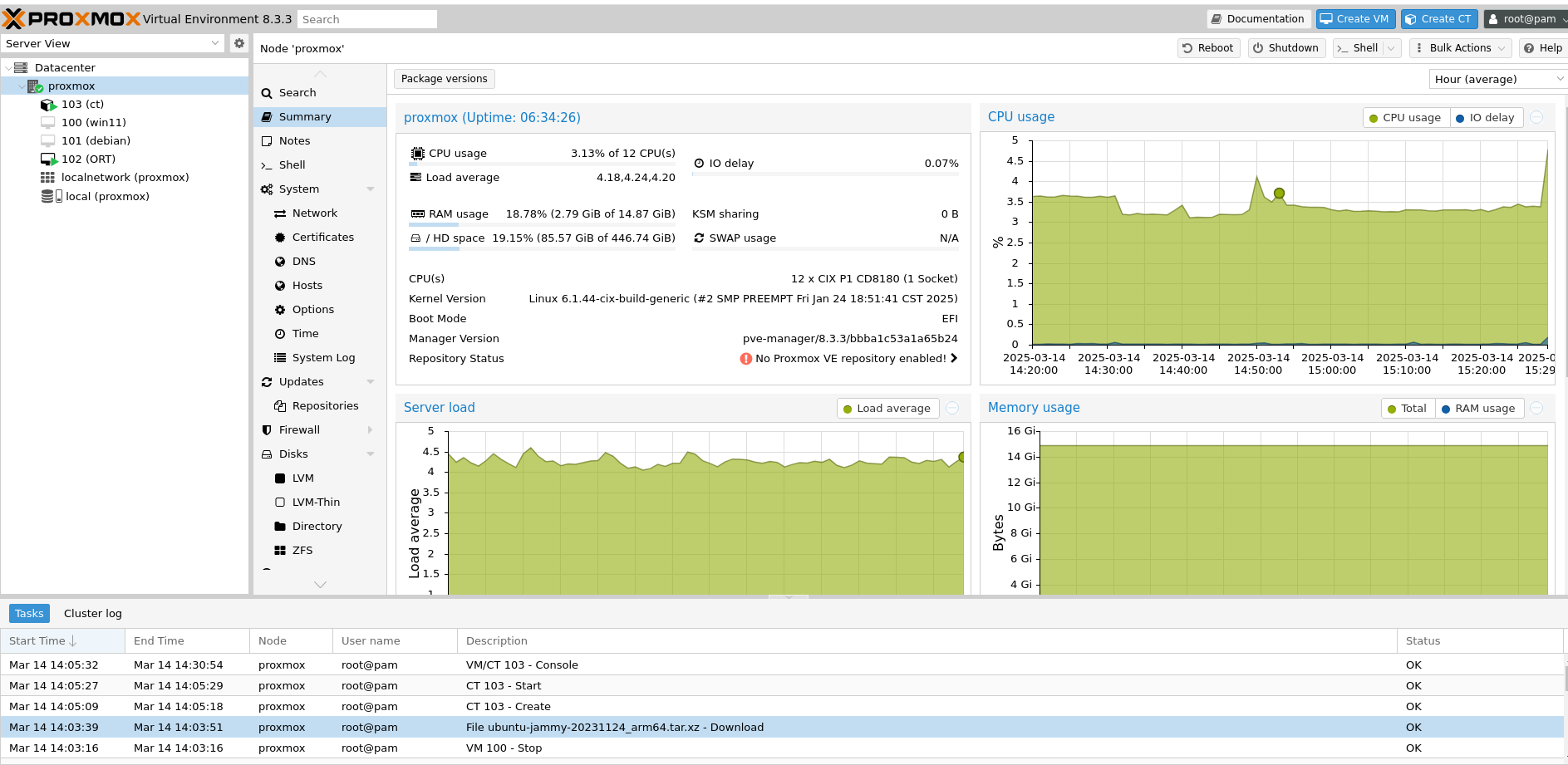1568x765 pixels.
Task: Collapse the Updates menu section
Action: click(x=371, y=382)
